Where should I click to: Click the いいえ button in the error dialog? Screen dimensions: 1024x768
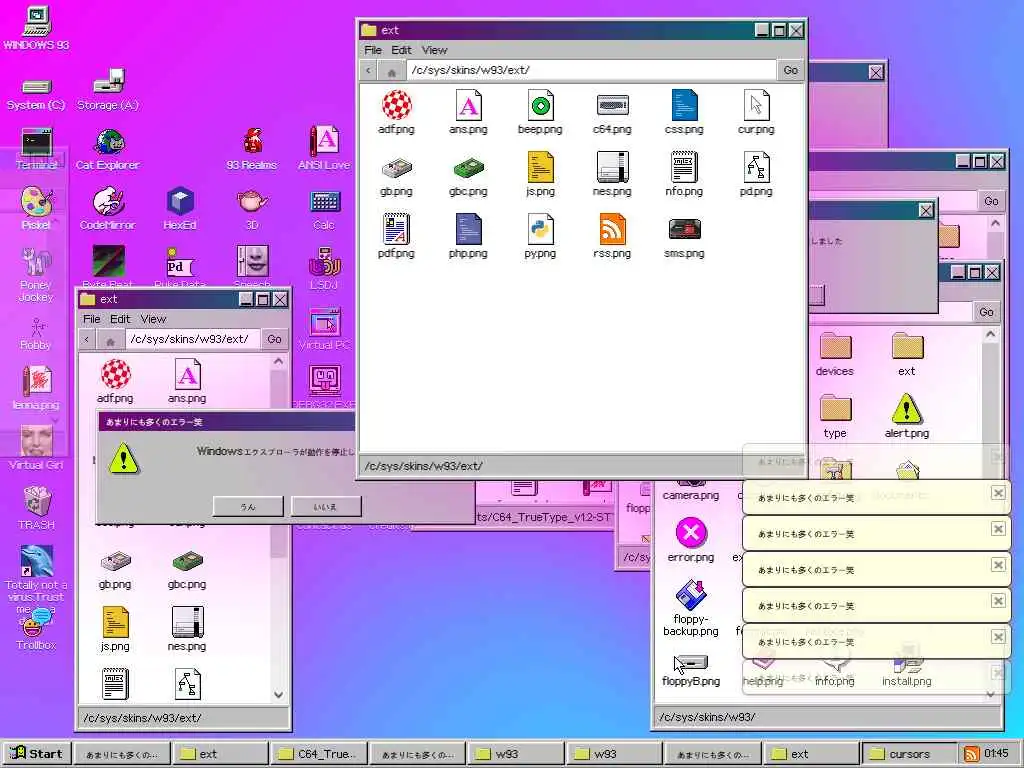325,507
